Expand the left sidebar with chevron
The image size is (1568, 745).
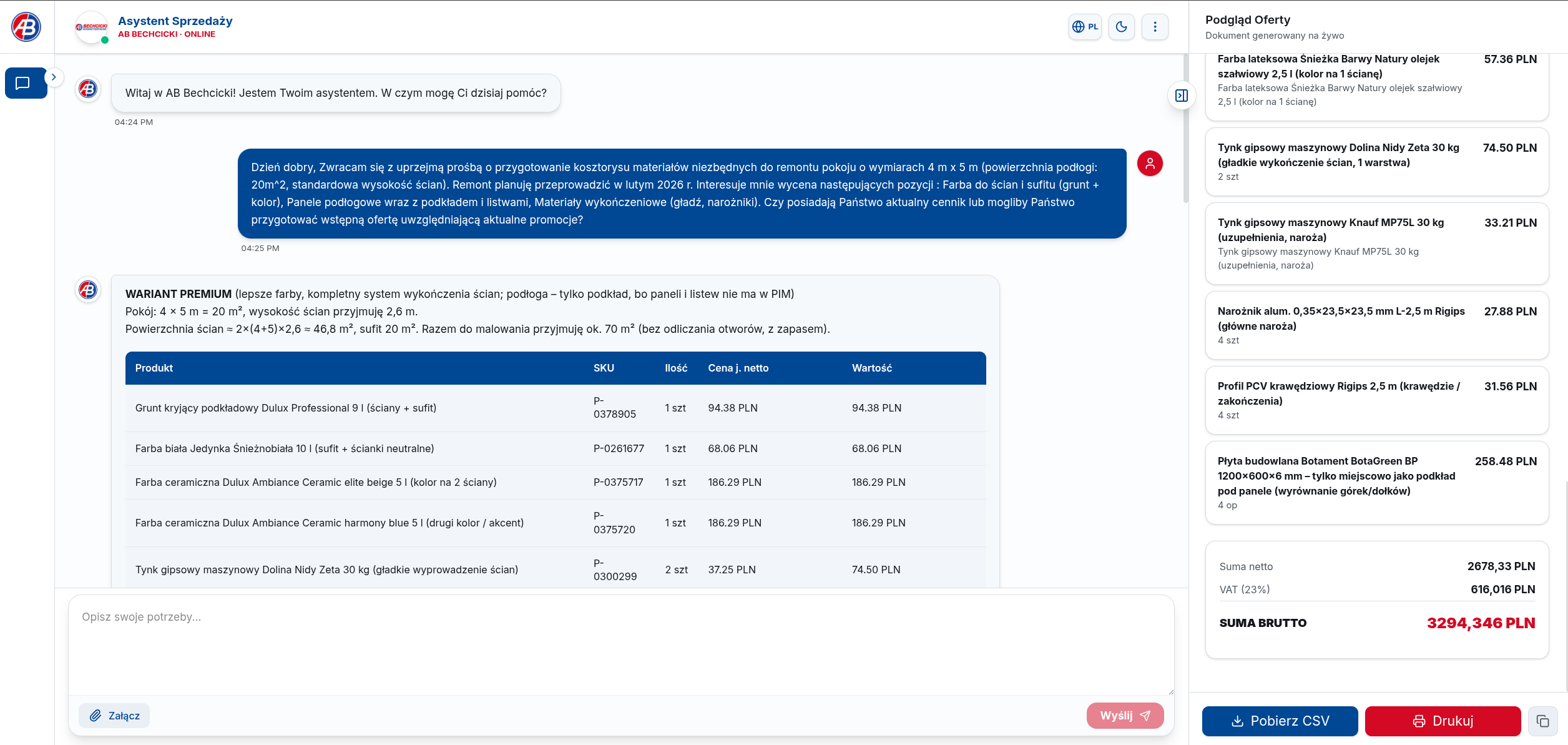click(54, 77)
